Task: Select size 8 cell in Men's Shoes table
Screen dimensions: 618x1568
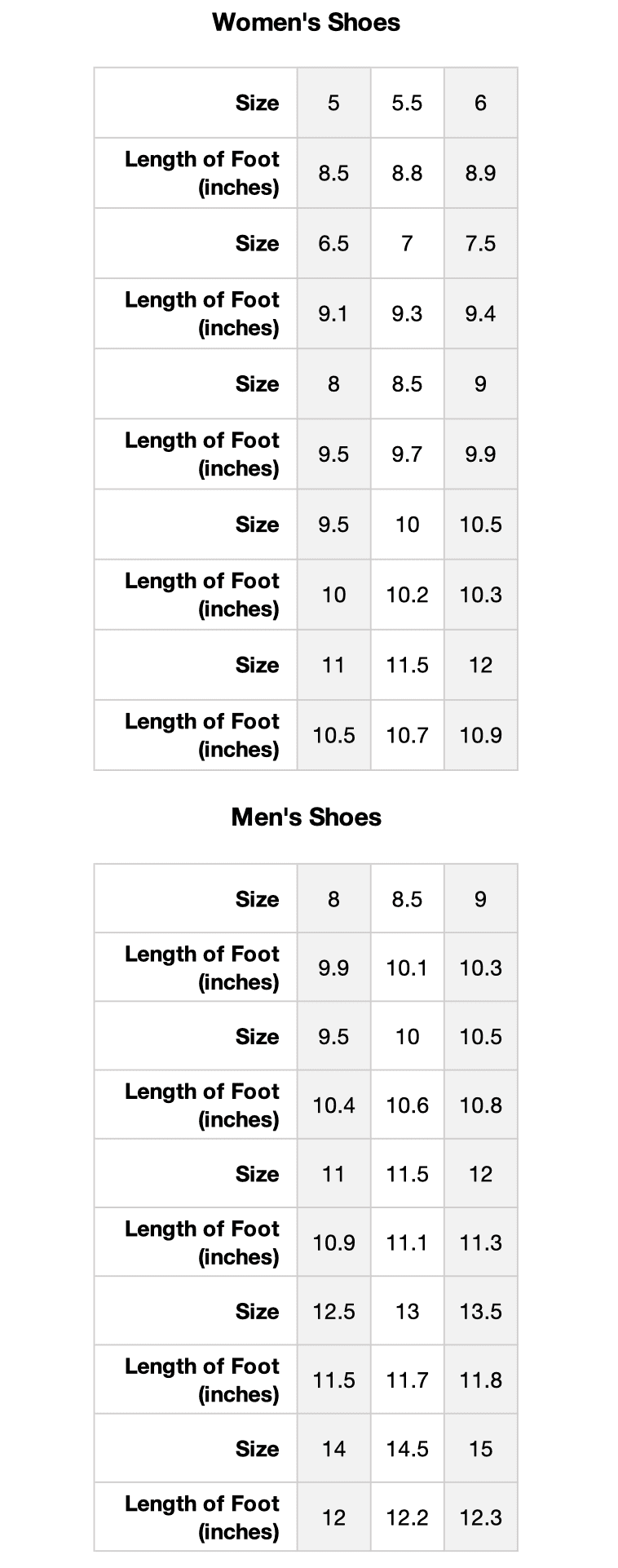Action: pyautogui.click(x=333, y=899)
